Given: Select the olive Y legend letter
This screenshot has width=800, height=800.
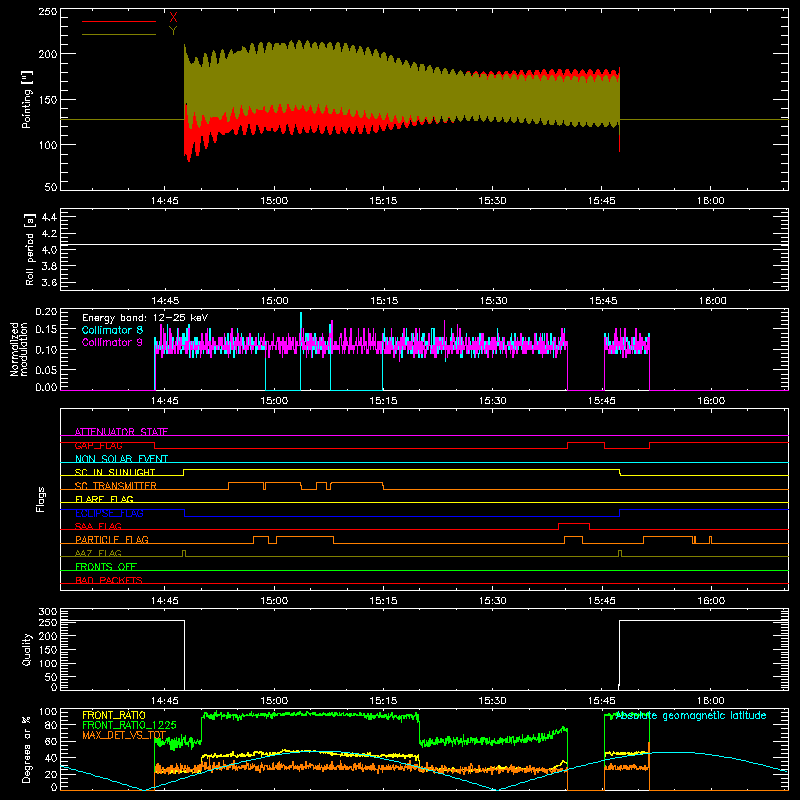Looking at the screenshot, I should (173, 31).
